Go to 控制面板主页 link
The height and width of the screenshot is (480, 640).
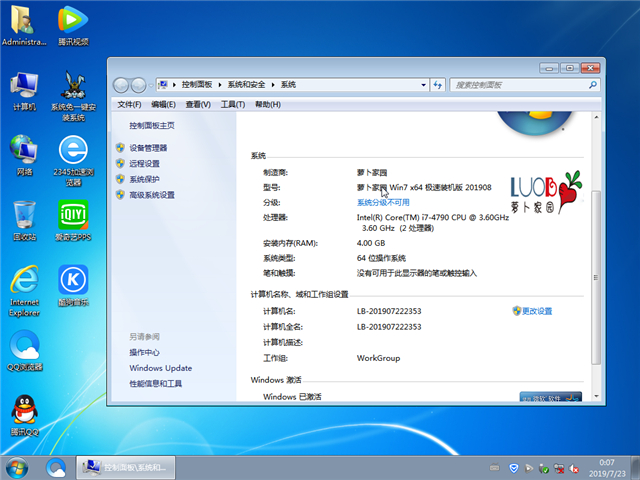click(x=152, y=125)
